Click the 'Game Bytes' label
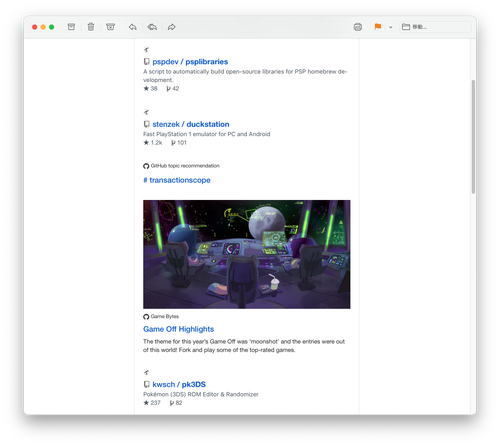The height and width of the screenshot is (446, 500). coord(165,316)
